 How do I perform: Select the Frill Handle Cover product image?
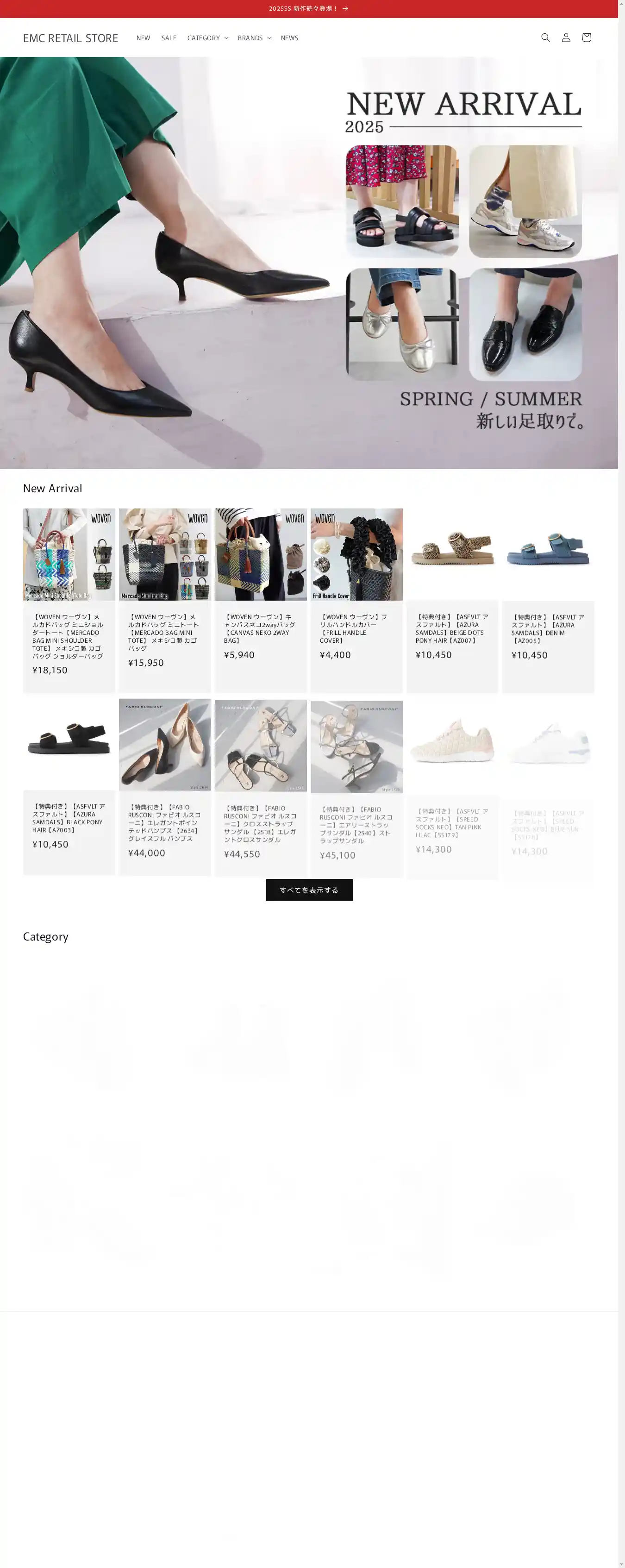click(356, 554)
